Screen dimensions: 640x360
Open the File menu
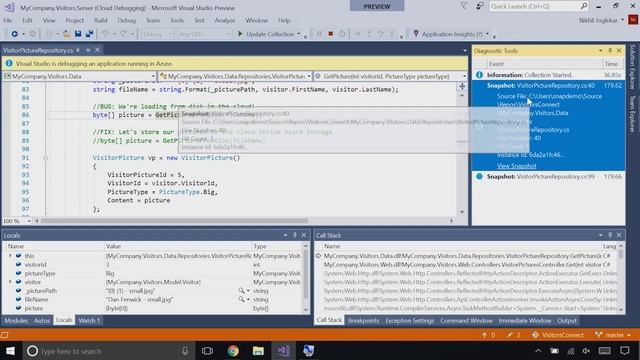pos(8,20)
